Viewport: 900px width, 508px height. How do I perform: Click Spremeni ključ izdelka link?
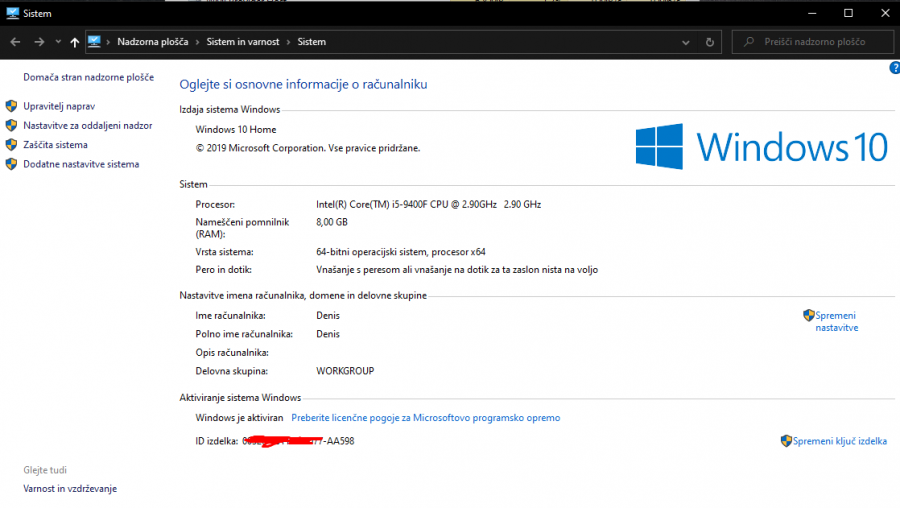point(840,441)
